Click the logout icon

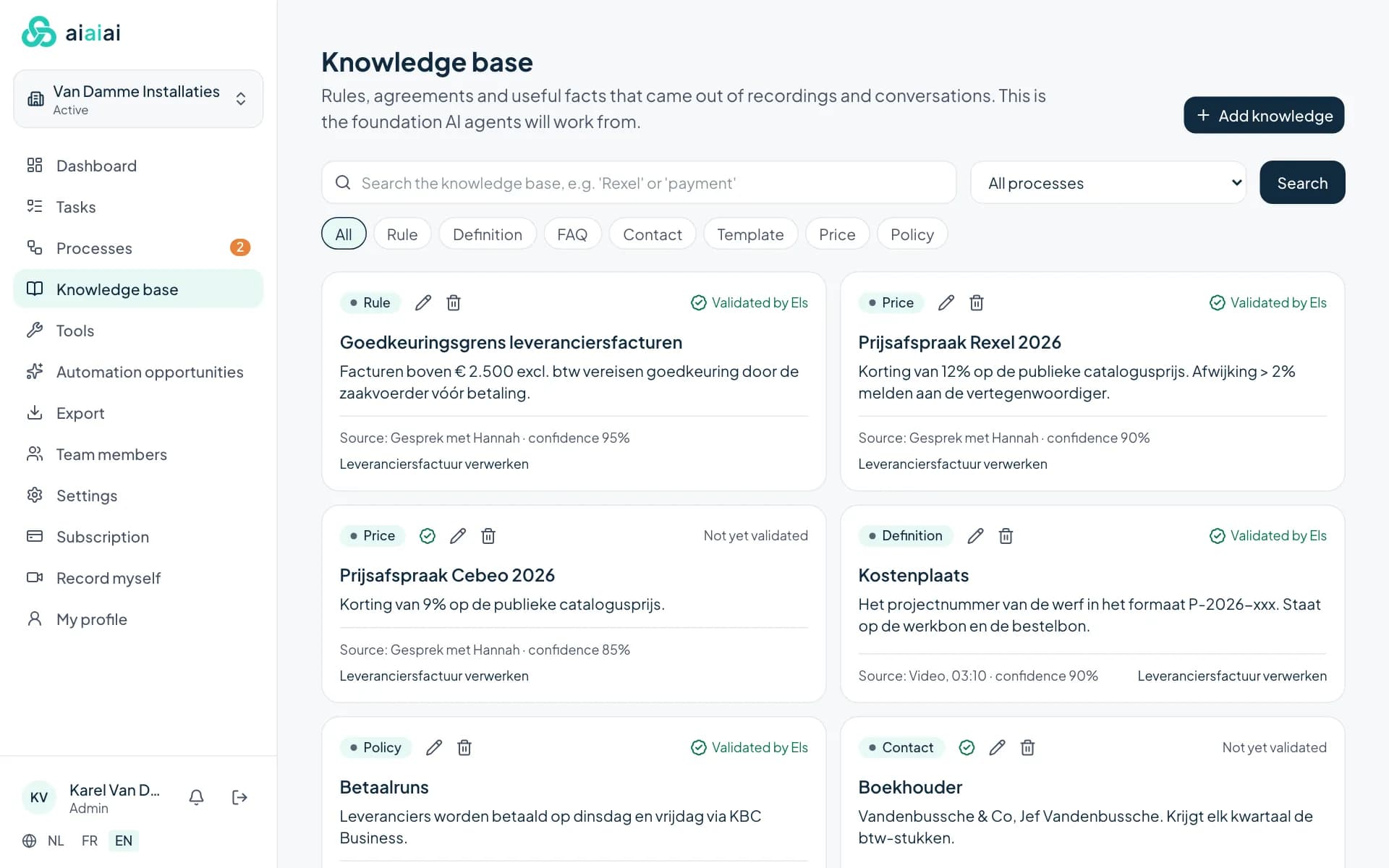(239, 797)
